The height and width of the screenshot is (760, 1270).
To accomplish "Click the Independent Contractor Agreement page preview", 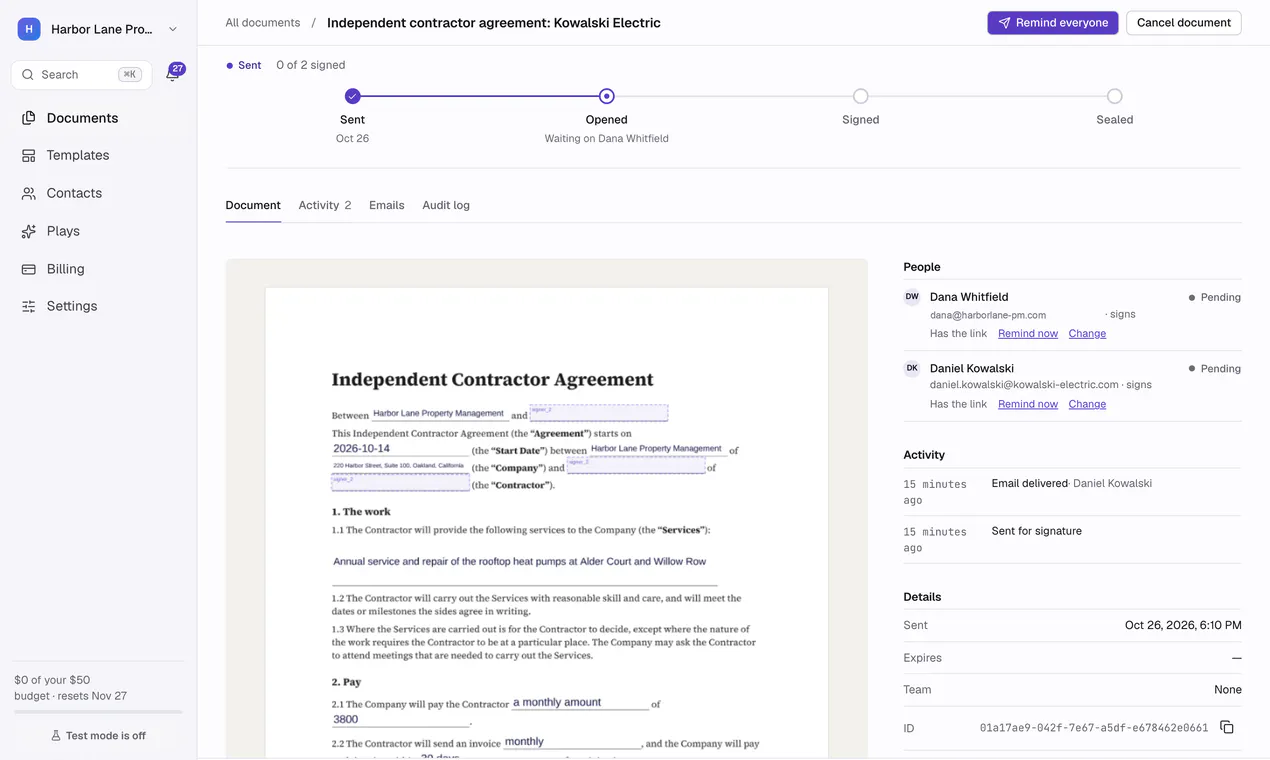I will point(546,524).
